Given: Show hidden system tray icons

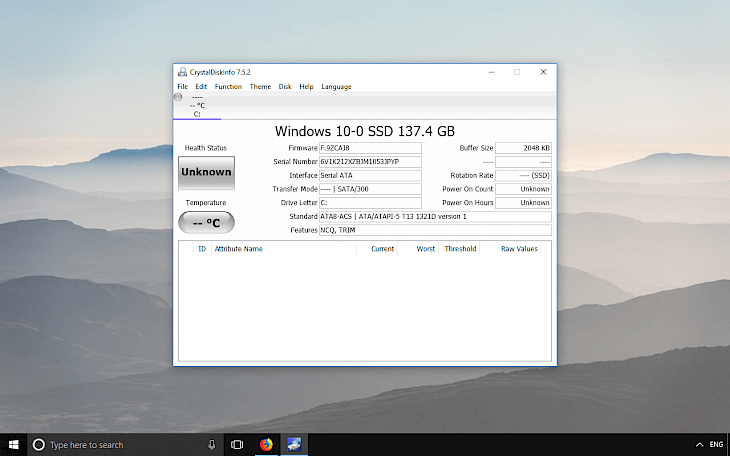Looking at the screenshot, I should 699,445.
